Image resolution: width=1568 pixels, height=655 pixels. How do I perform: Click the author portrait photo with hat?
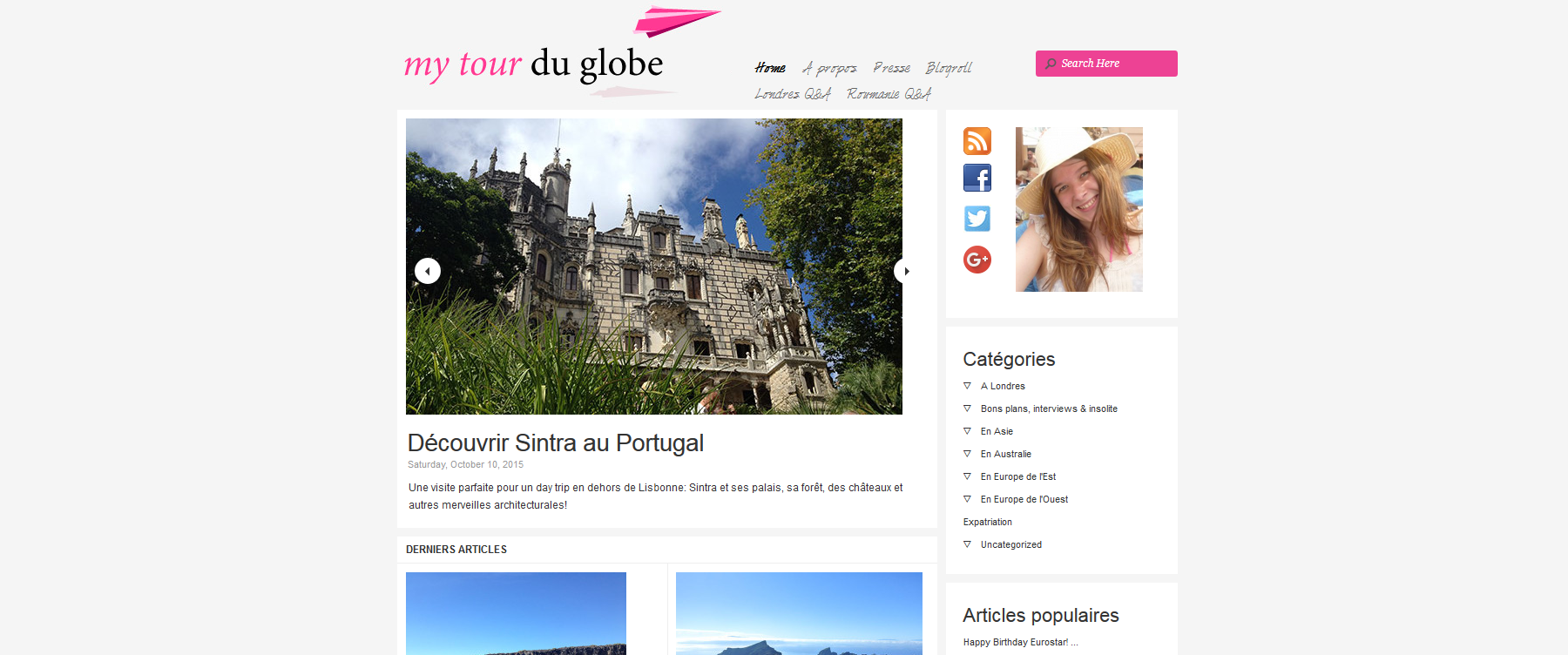(1078, 209)
